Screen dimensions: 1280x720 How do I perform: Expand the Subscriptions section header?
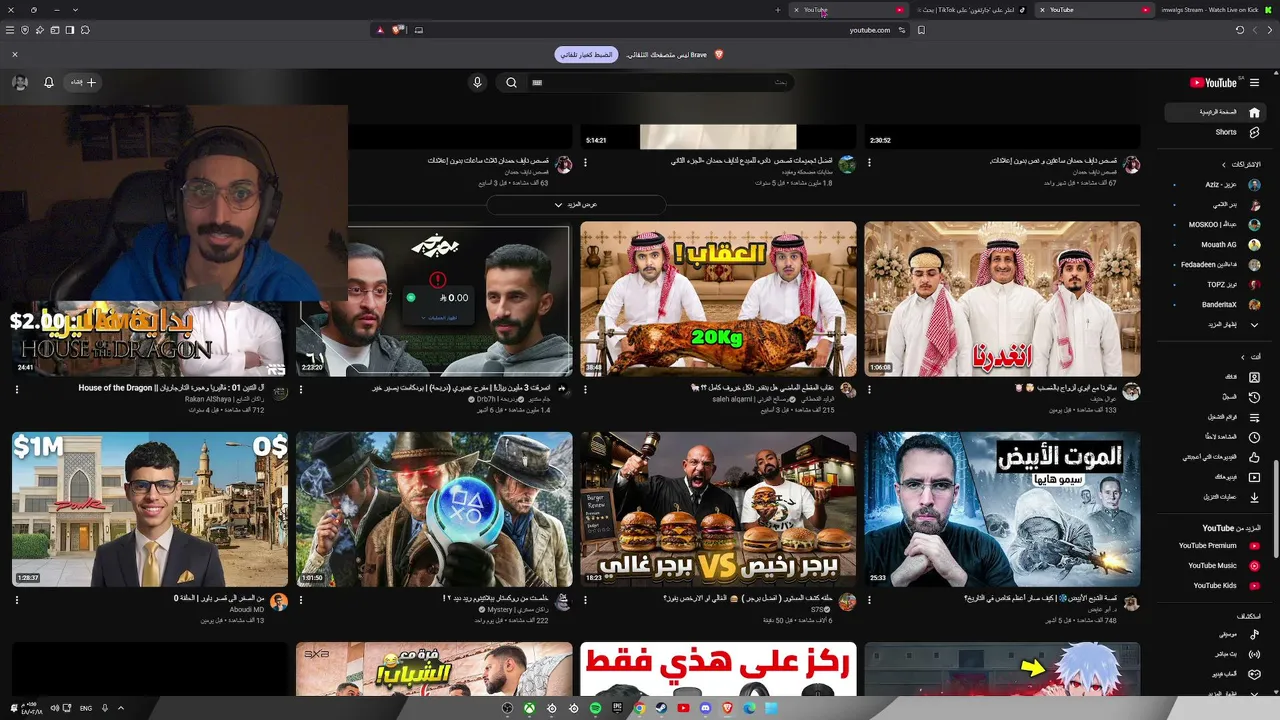tap(1240, 164)
